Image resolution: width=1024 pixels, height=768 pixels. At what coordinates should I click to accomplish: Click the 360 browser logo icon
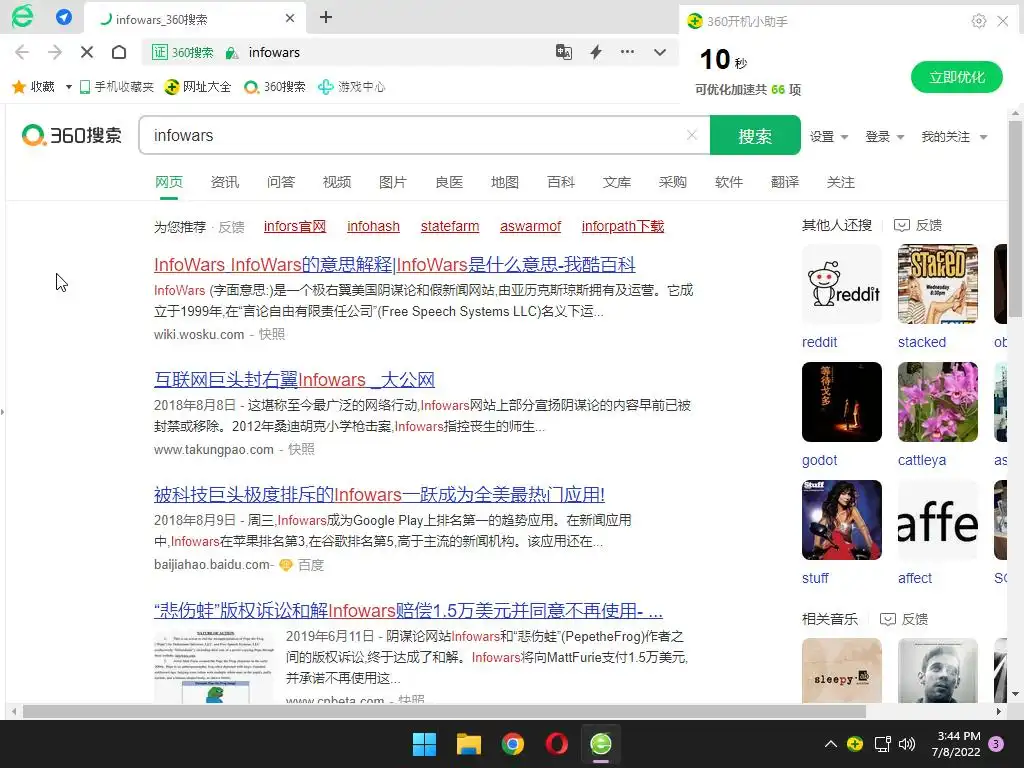[x=22, y=17]
